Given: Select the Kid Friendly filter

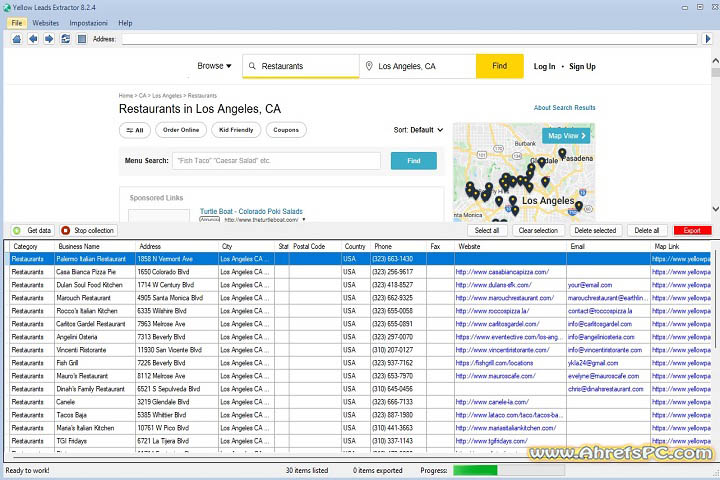Looking at the screenshot, I should 236,130.
